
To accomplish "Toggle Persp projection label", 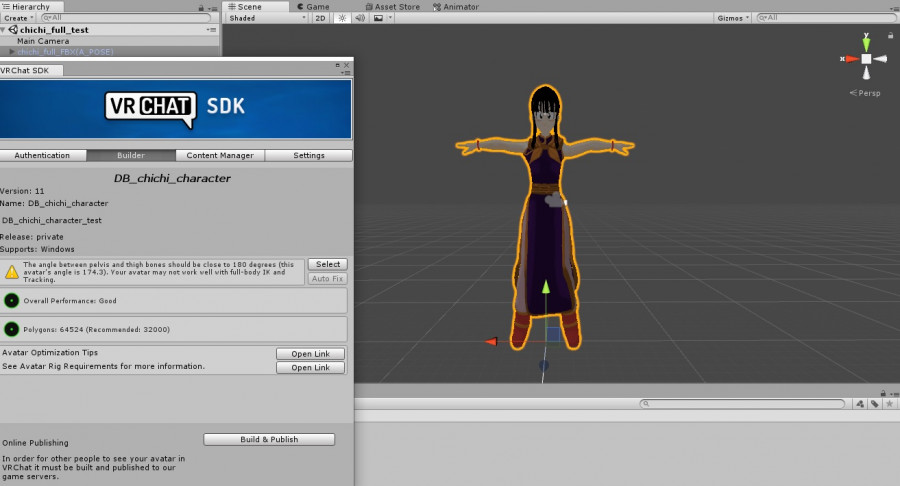I will [865, 93].
